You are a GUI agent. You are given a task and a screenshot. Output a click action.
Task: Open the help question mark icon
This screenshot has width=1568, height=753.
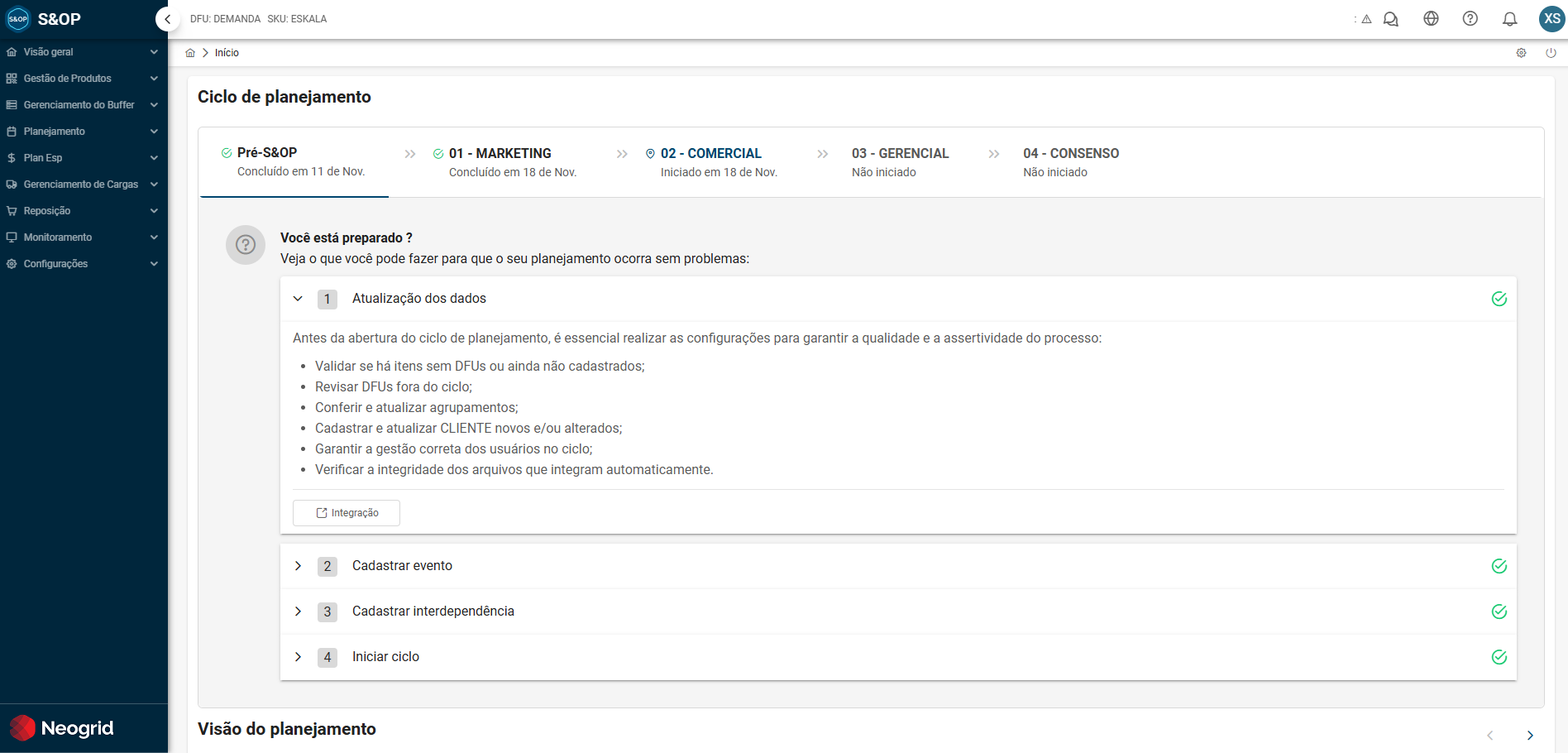tap(1470, 19)
